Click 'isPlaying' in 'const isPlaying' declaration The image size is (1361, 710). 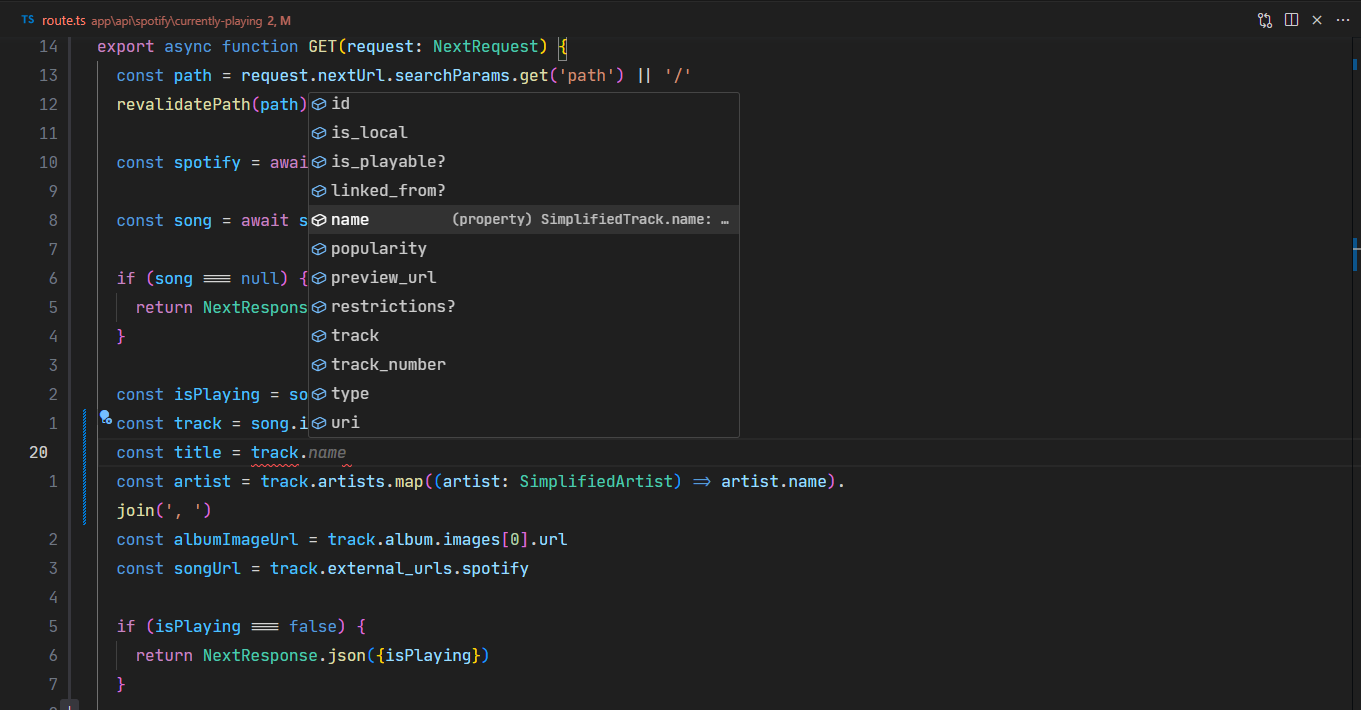[217, 394]
